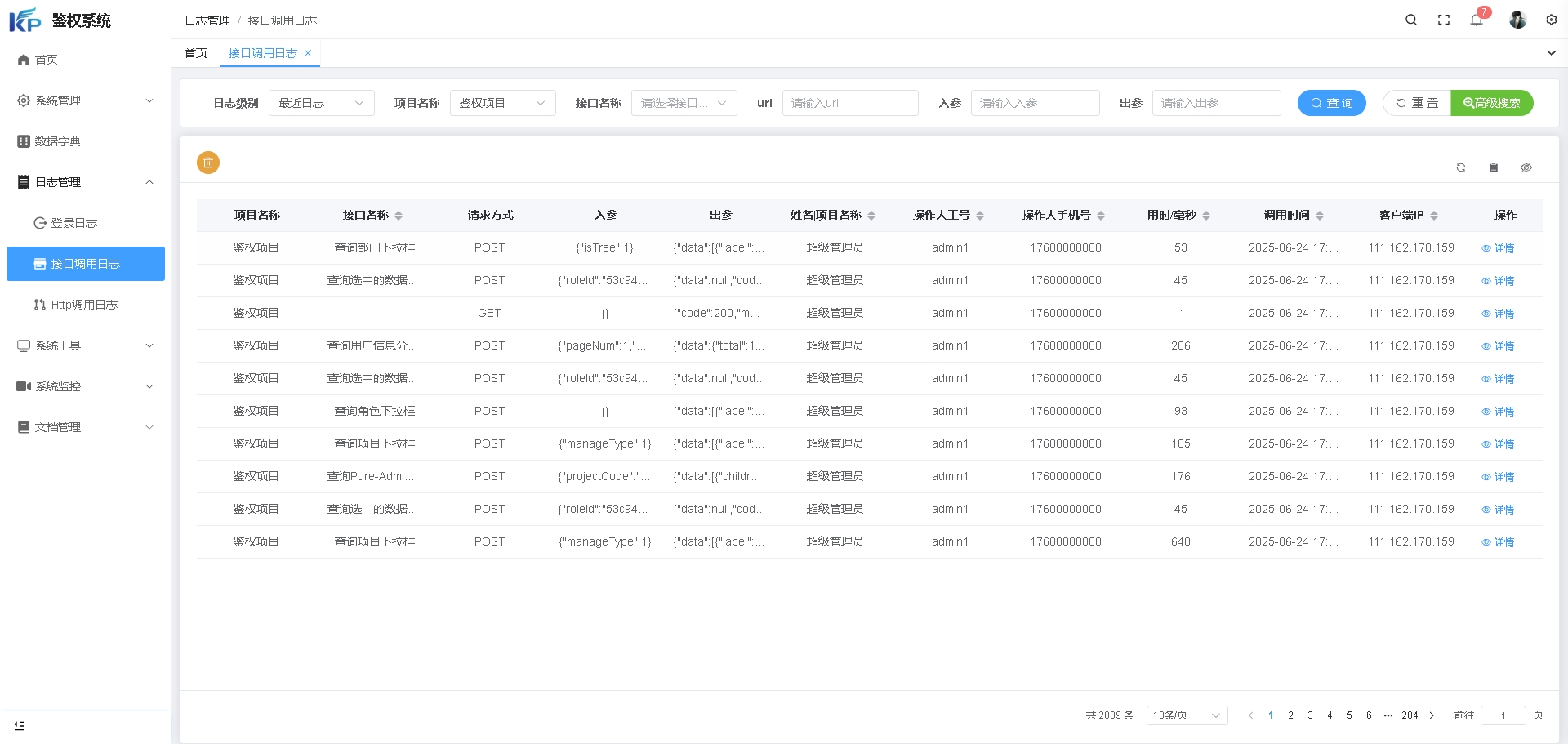The image size is (1568, 744).
Task: Click the orange delete trash button
Action: [x=208, y=163]
